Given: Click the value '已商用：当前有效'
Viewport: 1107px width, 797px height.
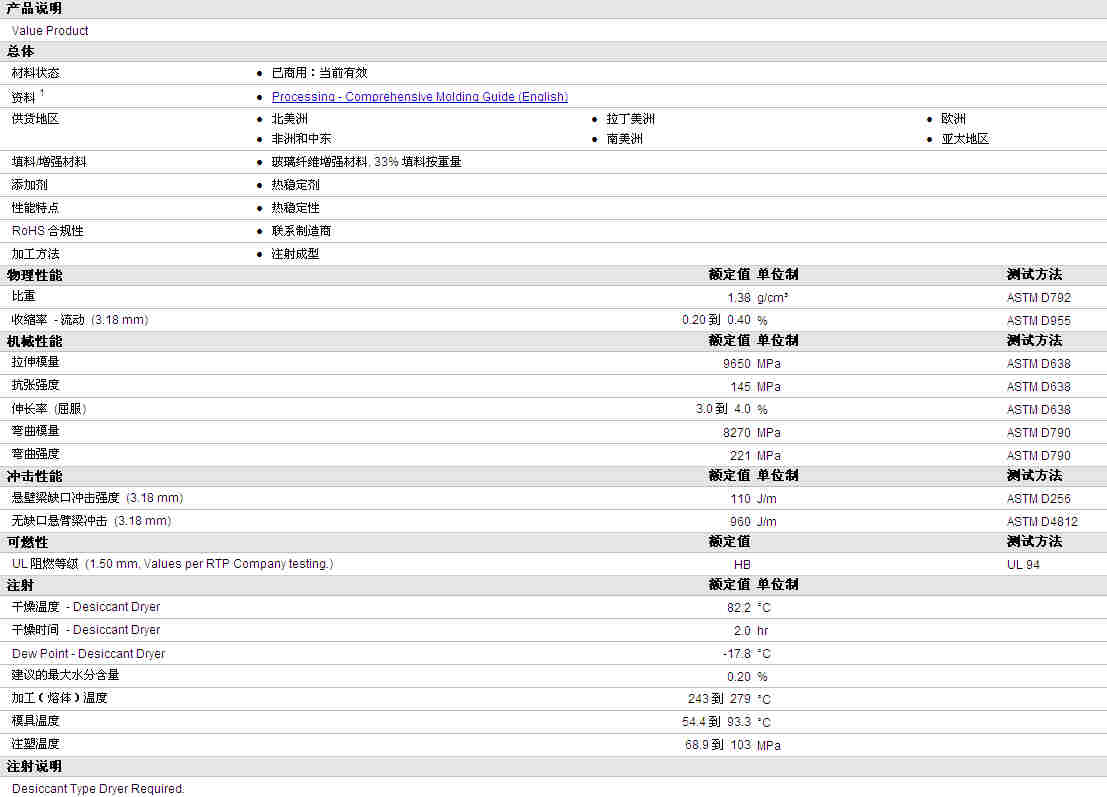Looking at the screenshot, I should coord(319,73).
